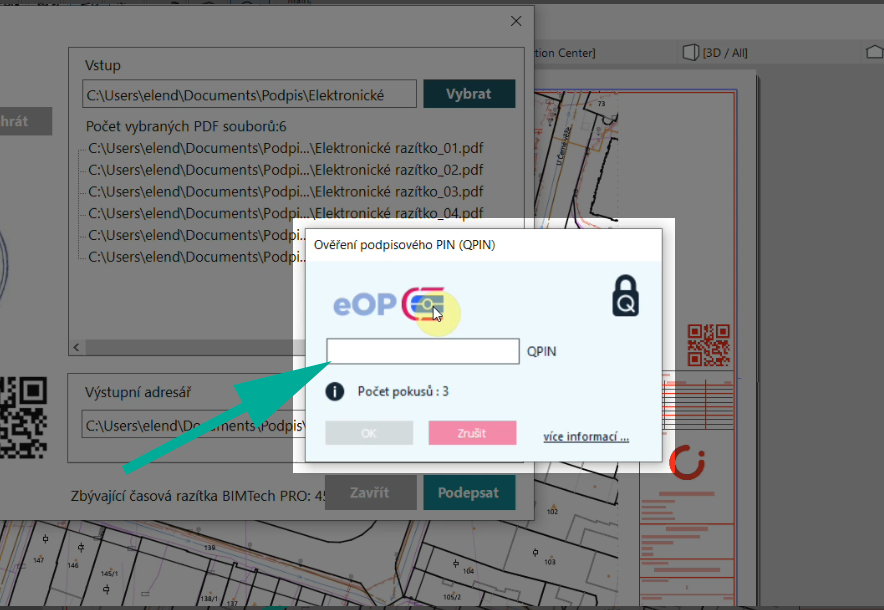Image resolution: width=884 pixels, height=610 pixels.
Task: Click the info icon beside Počet pokusů
Action: (336, 391)
